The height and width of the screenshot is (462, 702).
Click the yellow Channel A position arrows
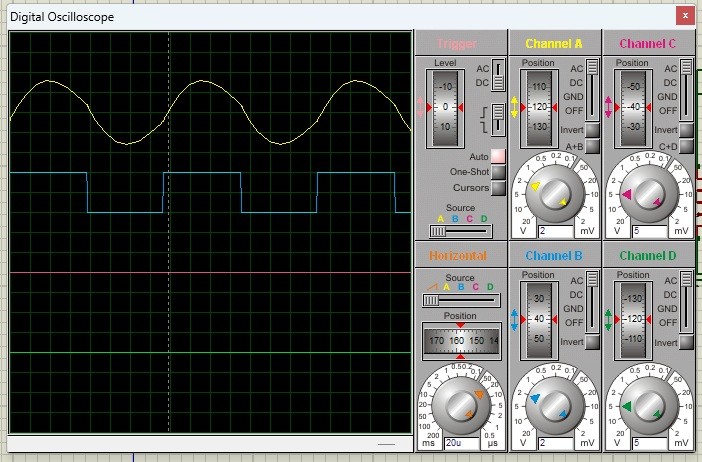click(514, 107)
